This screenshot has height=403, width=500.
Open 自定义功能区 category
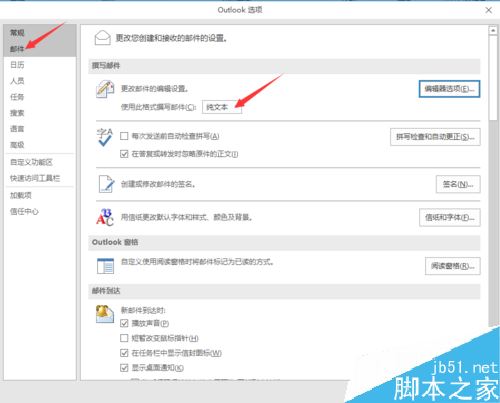pyautogui.click(x=40, y=162)
